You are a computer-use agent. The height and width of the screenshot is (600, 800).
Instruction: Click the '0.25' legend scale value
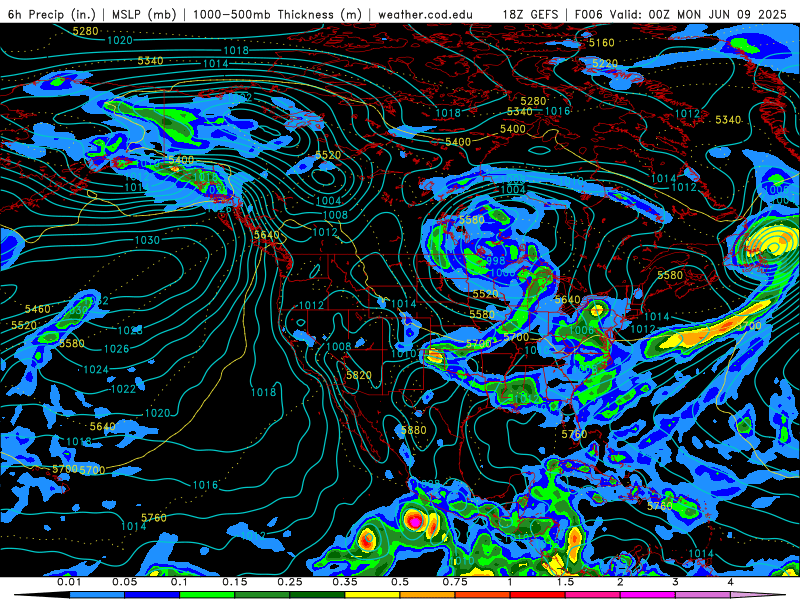coord(290,582)
